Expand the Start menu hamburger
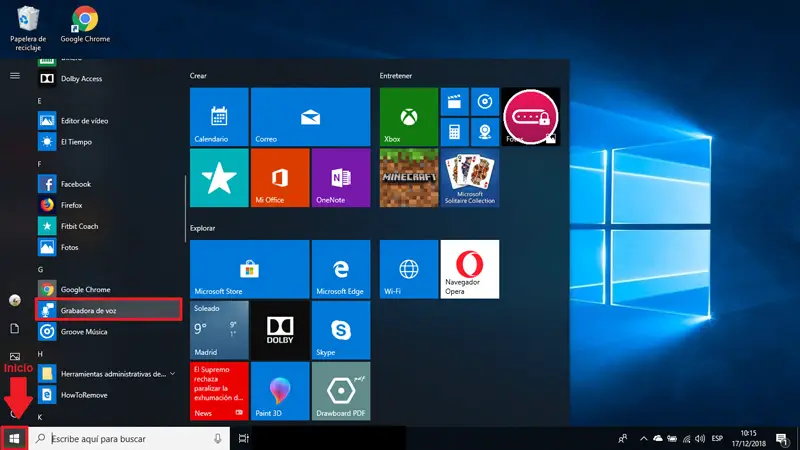Screen dimensions: 800x450 (x=15, y=76)
